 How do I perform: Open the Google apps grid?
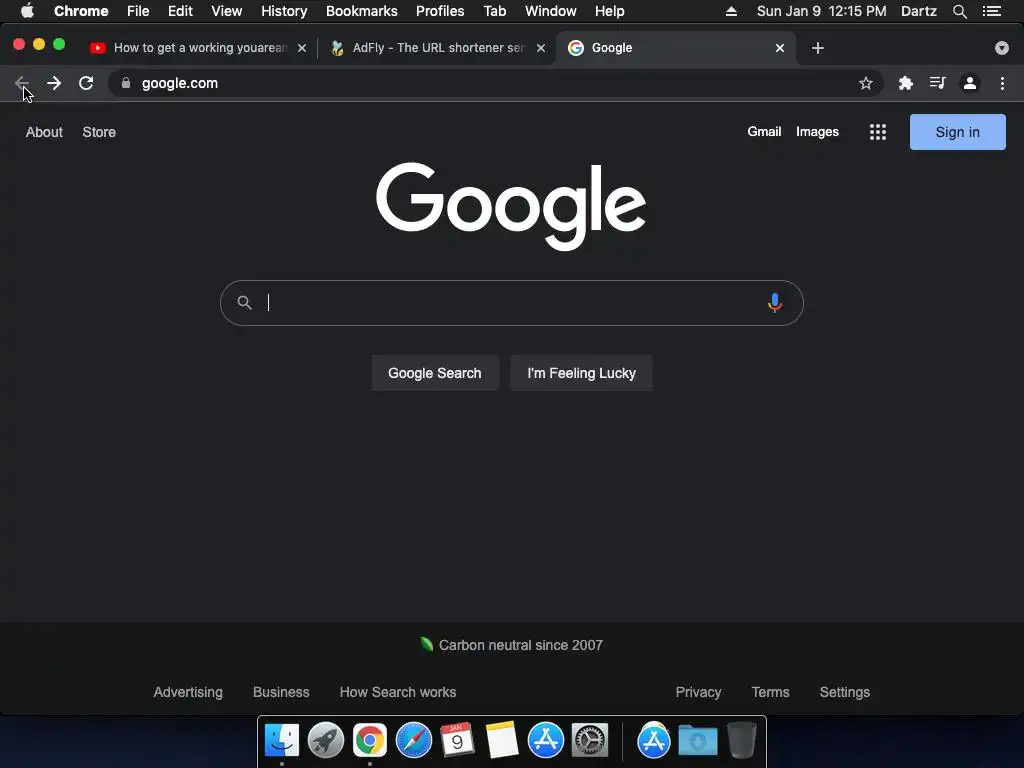(x=878, y=132)
